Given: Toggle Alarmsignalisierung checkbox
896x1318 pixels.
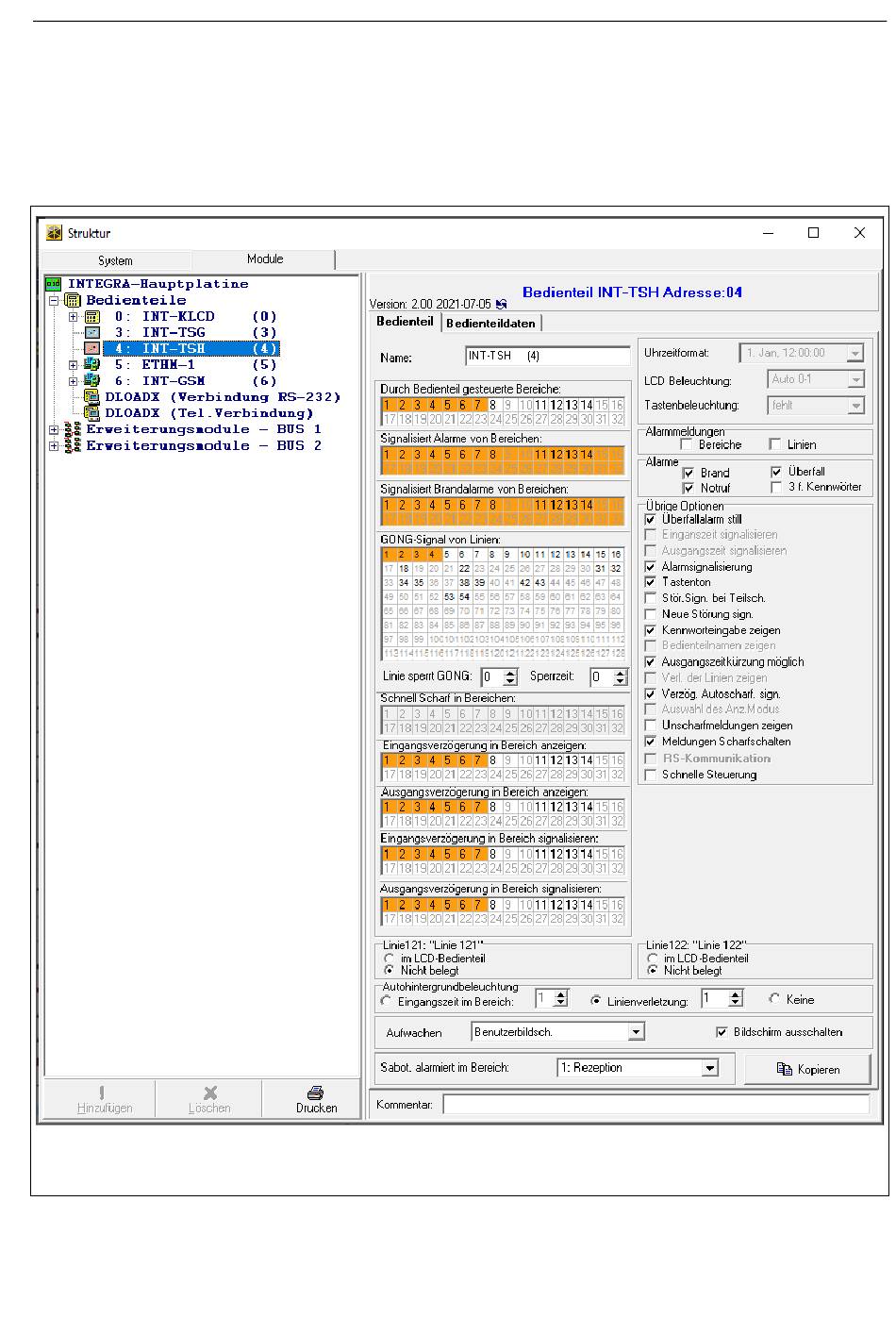Looking at the screenshot, I should (x=650, y=567).
